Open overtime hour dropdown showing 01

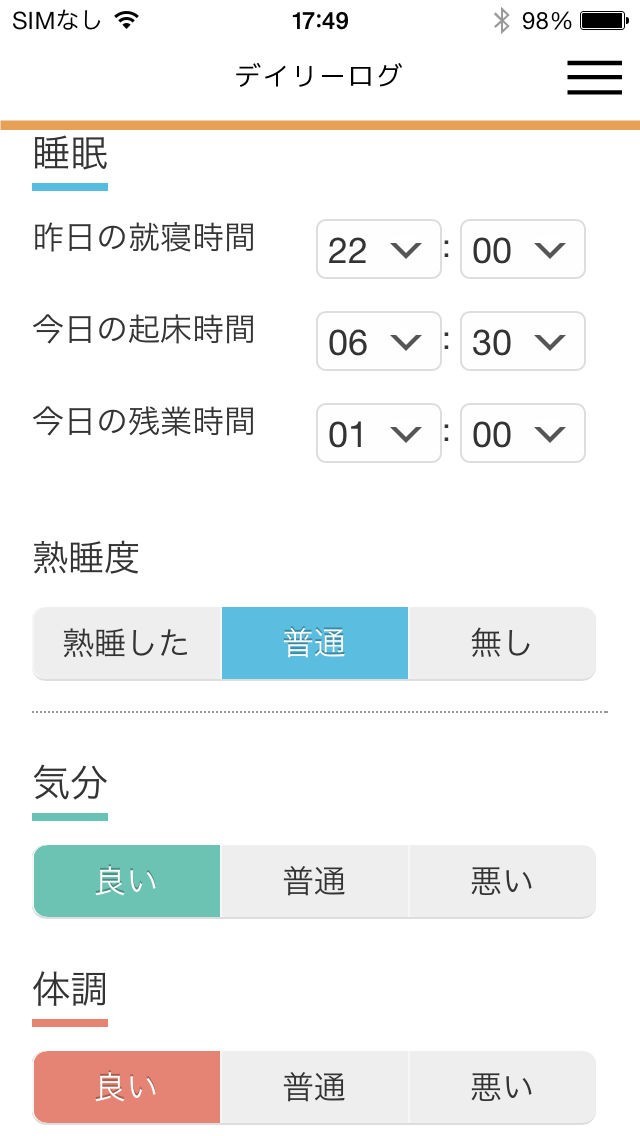[378, 434]
